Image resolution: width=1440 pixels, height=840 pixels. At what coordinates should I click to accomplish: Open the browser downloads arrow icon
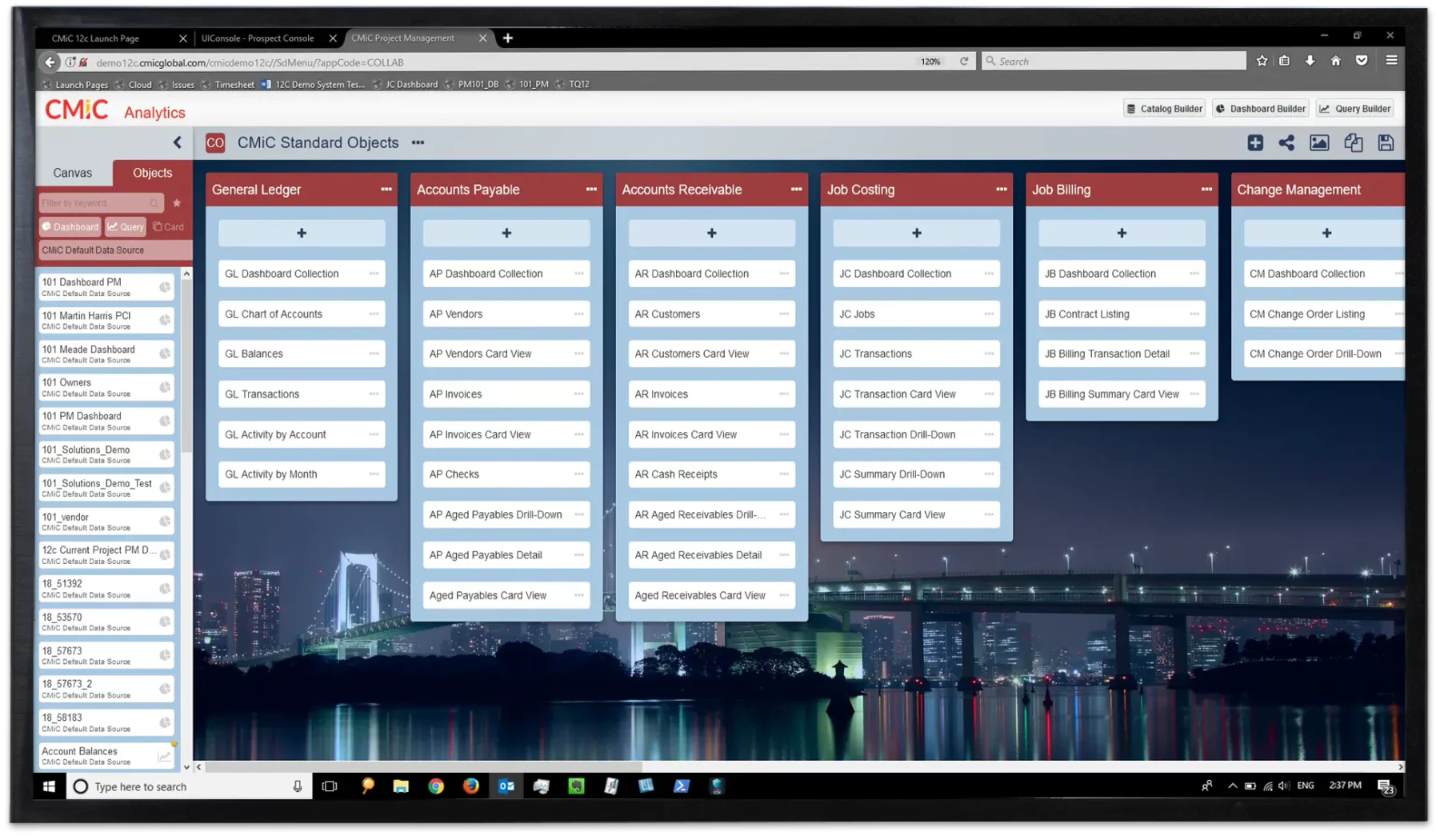(x=1310, y=61)
